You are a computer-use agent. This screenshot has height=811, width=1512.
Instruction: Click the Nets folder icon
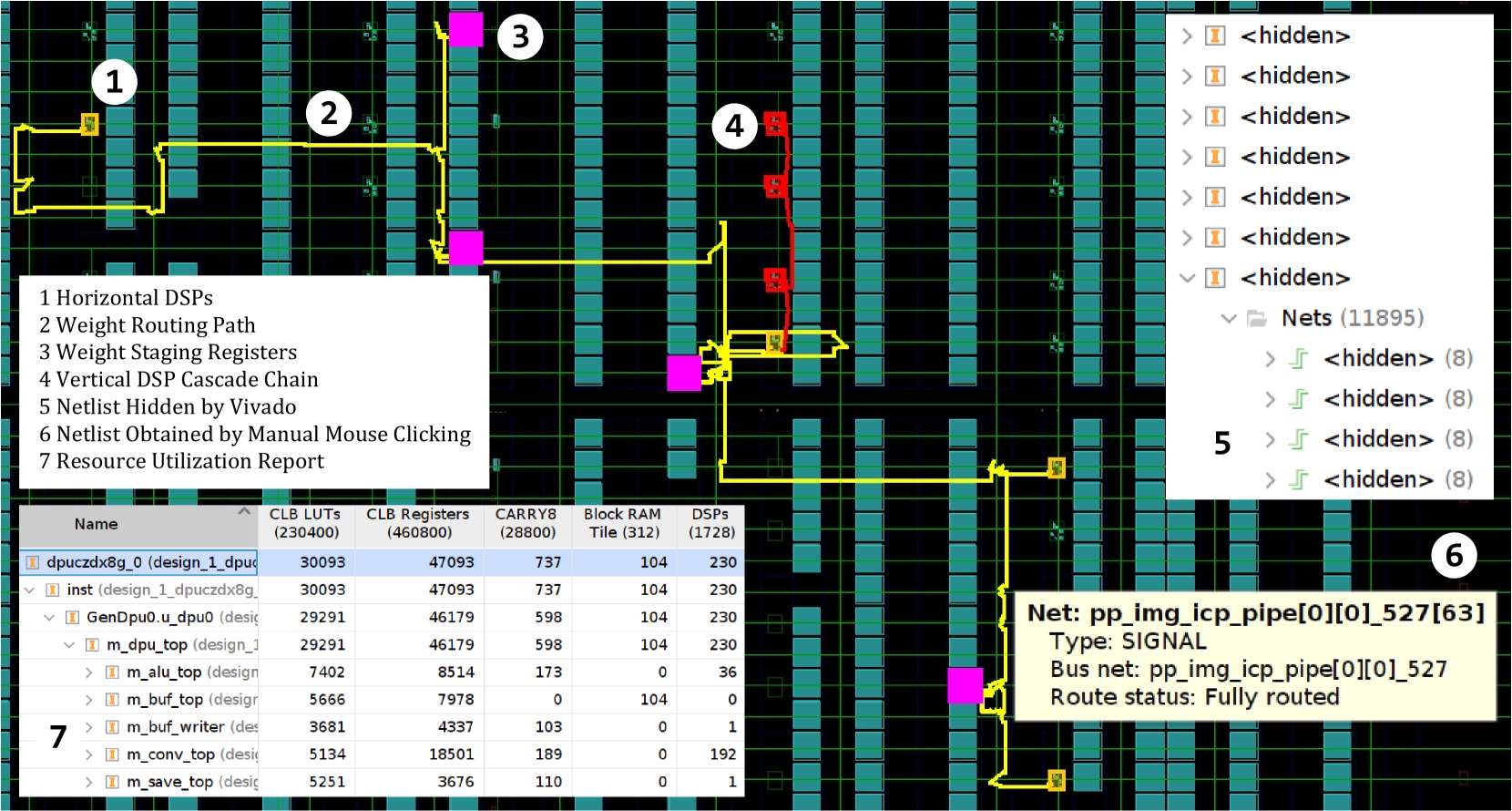[1257, 318]
